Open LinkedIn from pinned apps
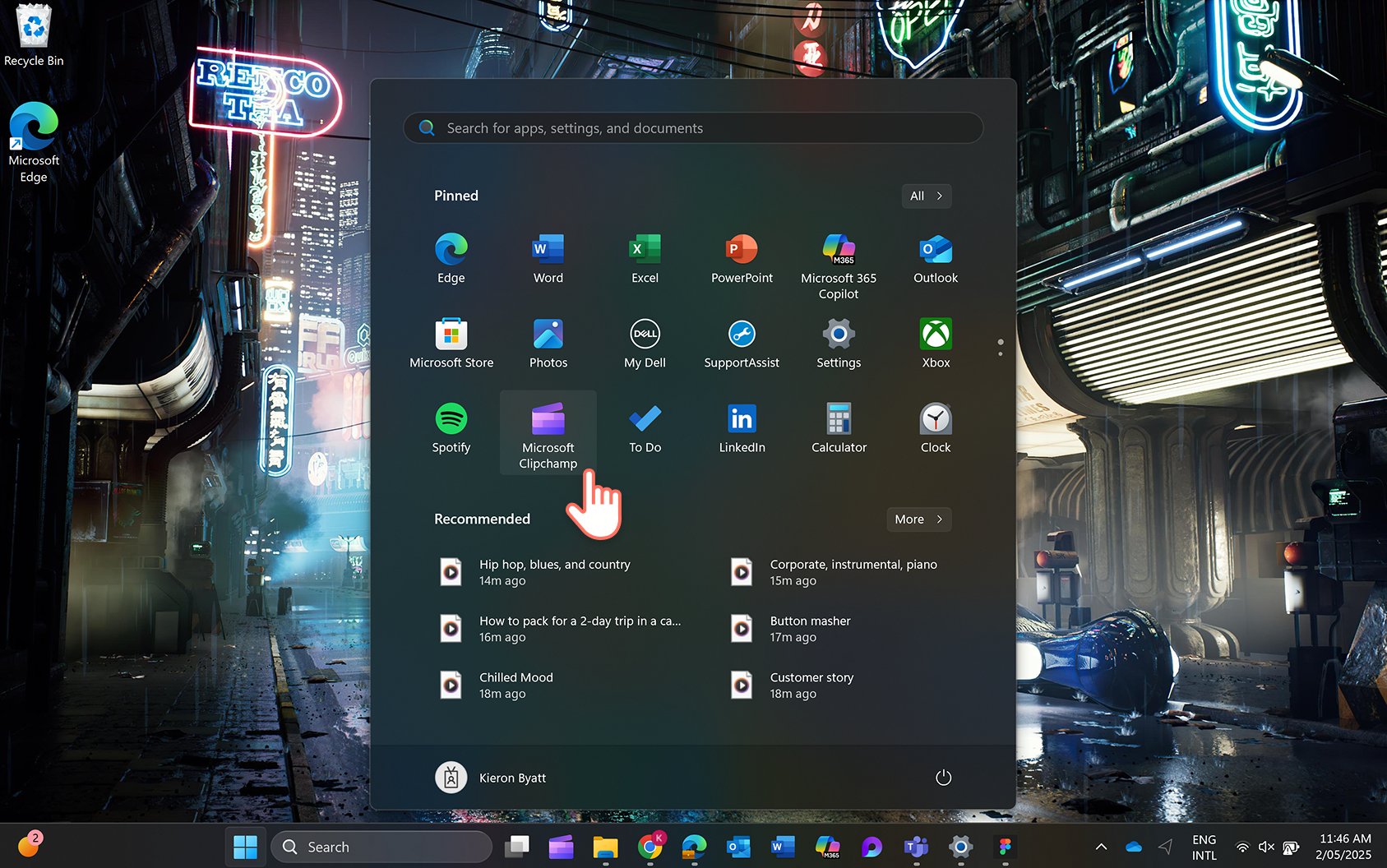Image resolution: width=1387 pixels, height=868 pixels. point(741,427)
